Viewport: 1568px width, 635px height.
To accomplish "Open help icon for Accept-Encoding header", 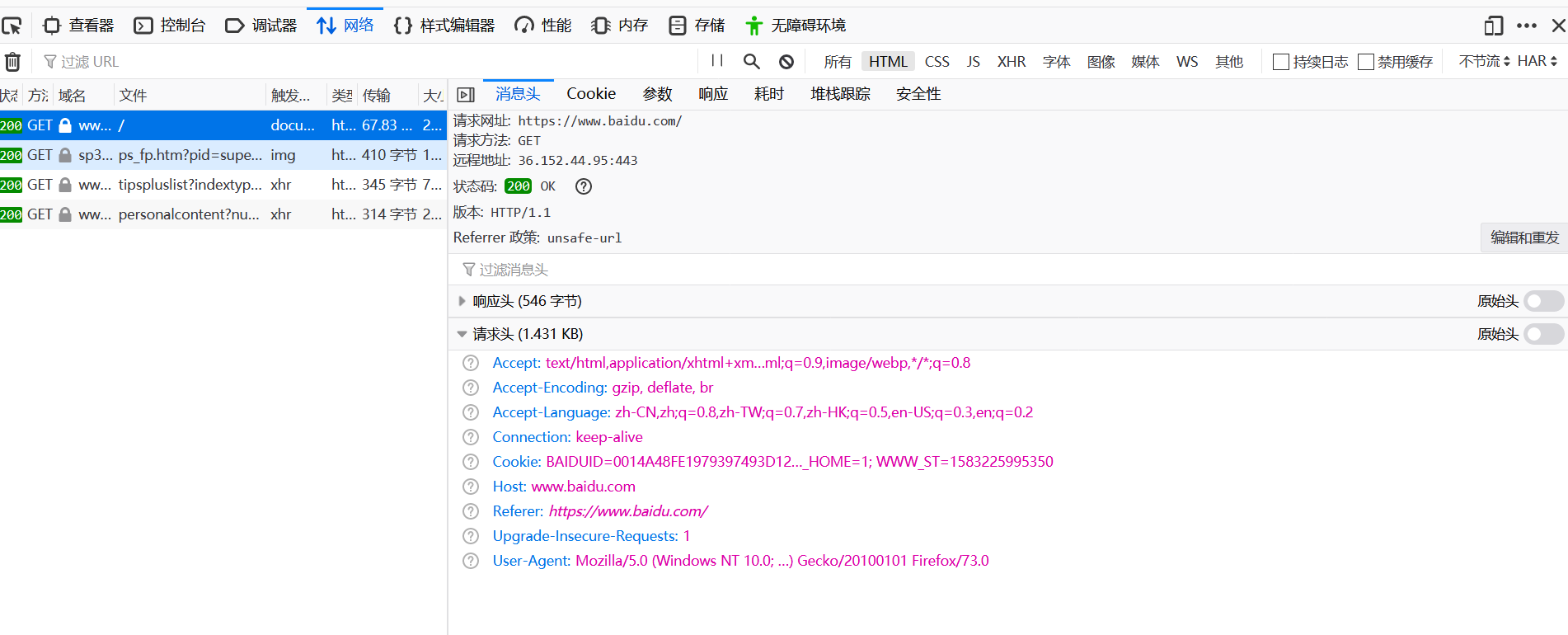I will coord(471,388).
